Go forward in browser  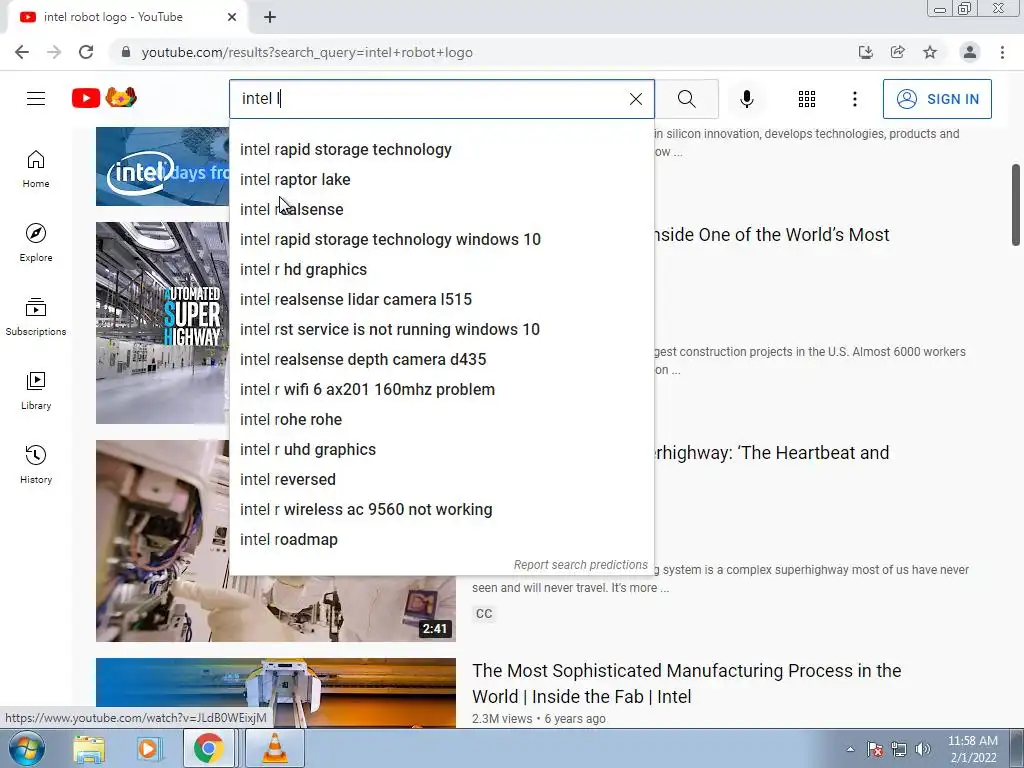click(x=54, y=52)
